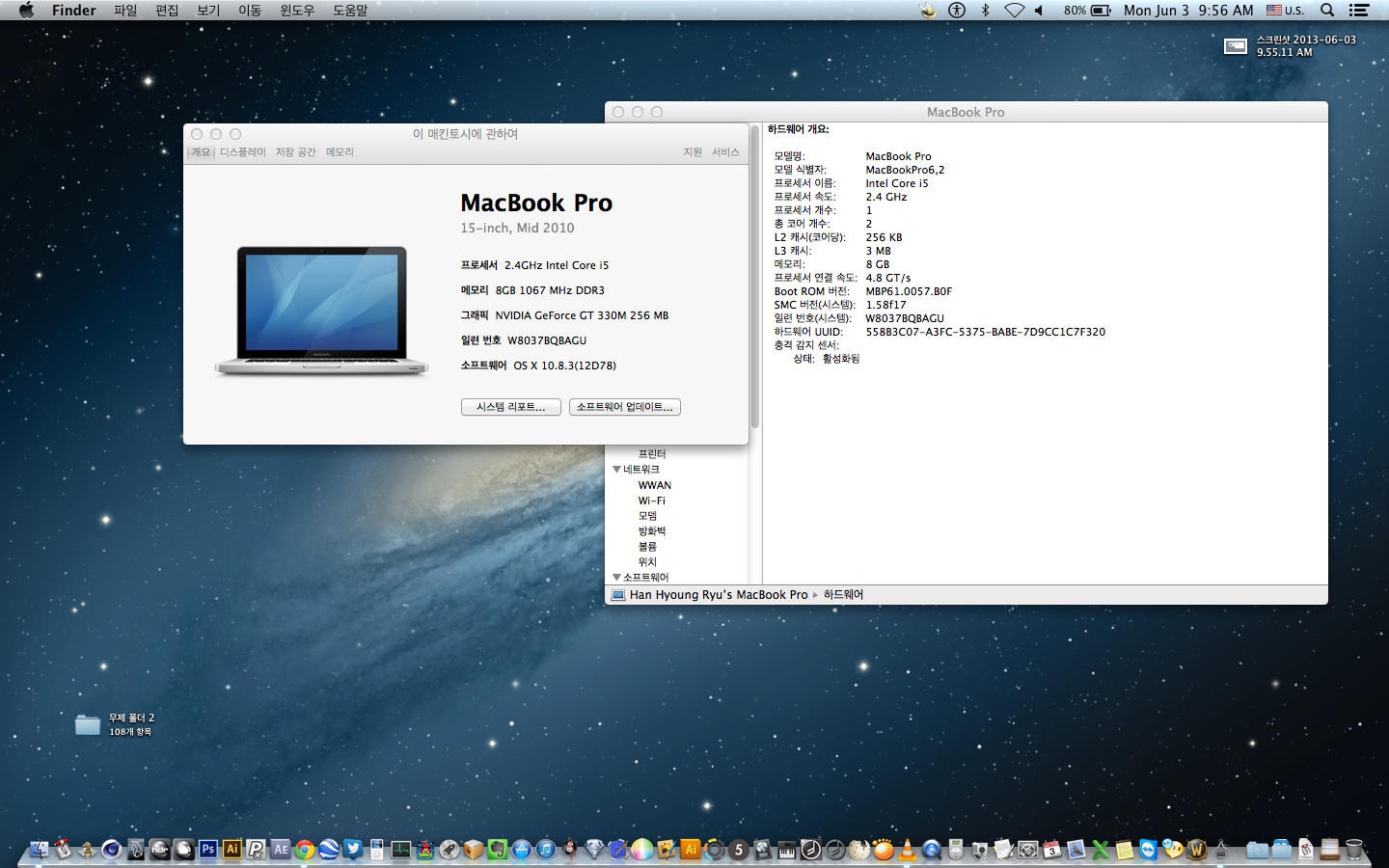Launch Google Chrome from the dock
The width and height of the screenshot is (1389, 868).
pyautogui.click(x=305, y=849)
